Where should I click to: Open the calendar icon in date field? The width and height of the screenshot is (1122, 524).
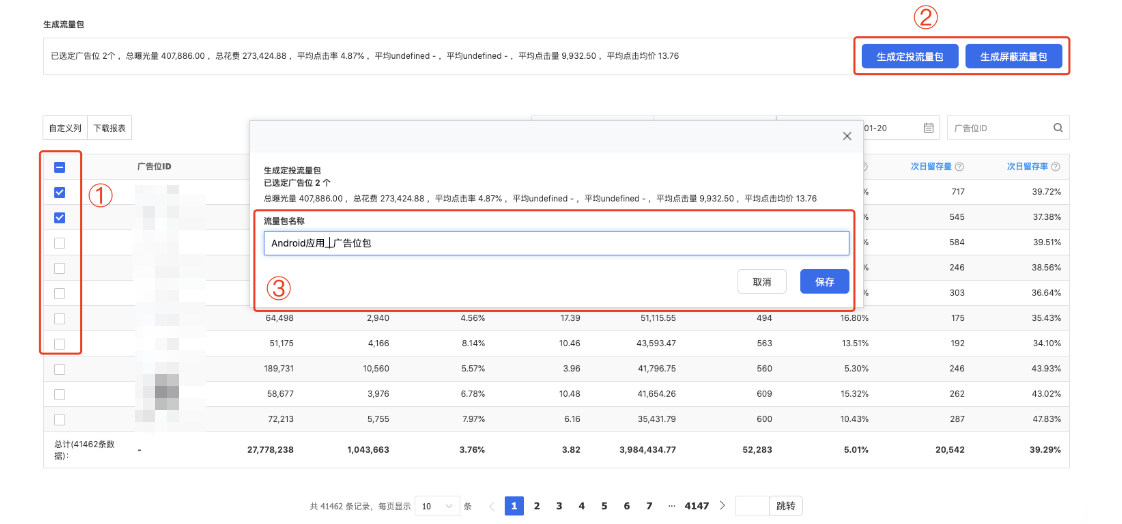point(928,128)
